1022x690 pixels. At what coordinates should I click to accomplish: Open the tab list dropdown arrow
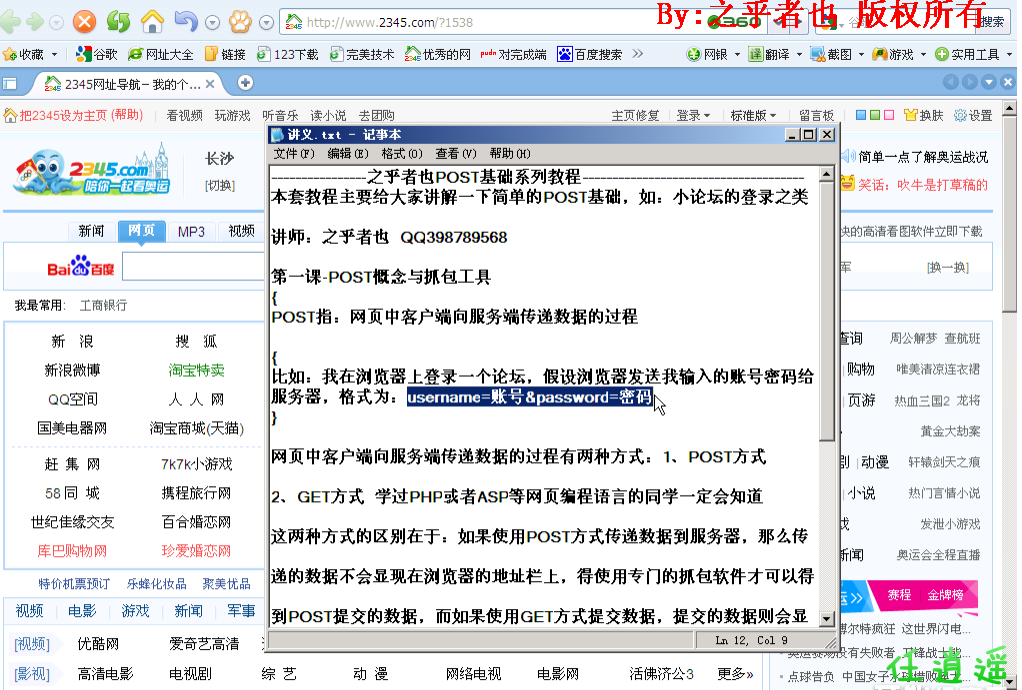tap(989, 82)
